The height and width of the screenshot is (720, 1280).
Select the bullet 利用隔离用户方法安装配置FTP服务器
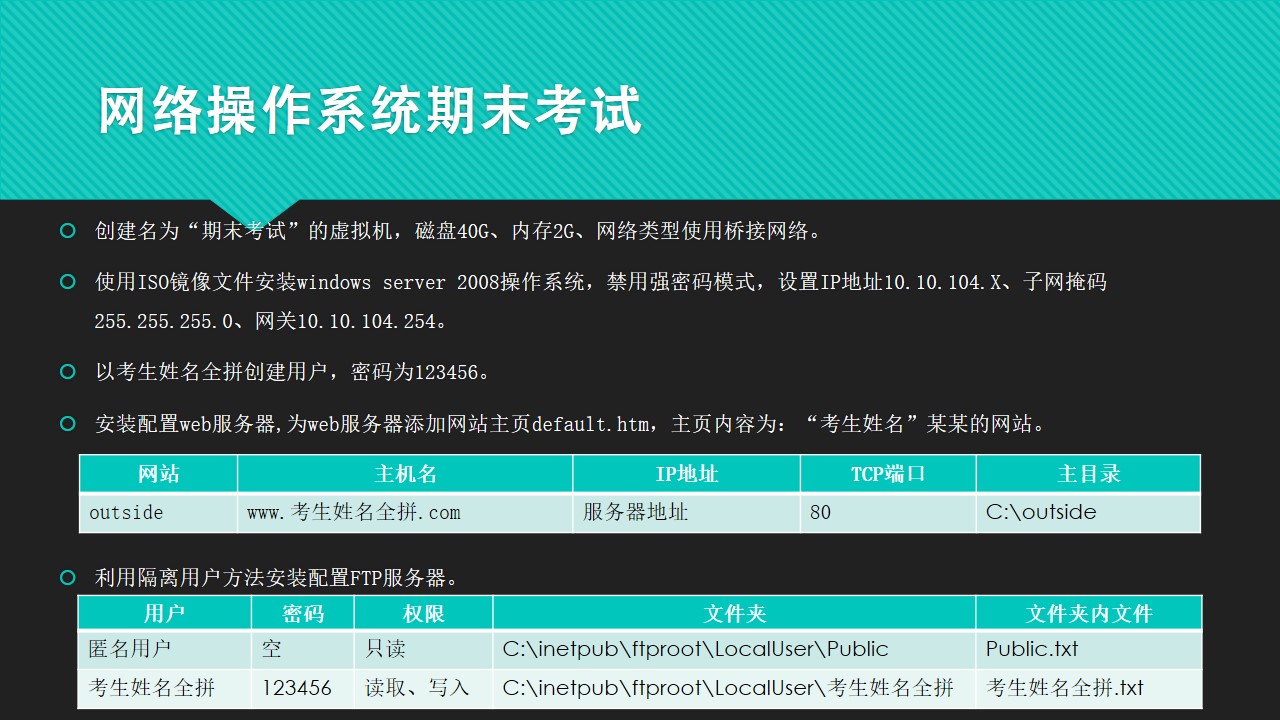(277, 577)
